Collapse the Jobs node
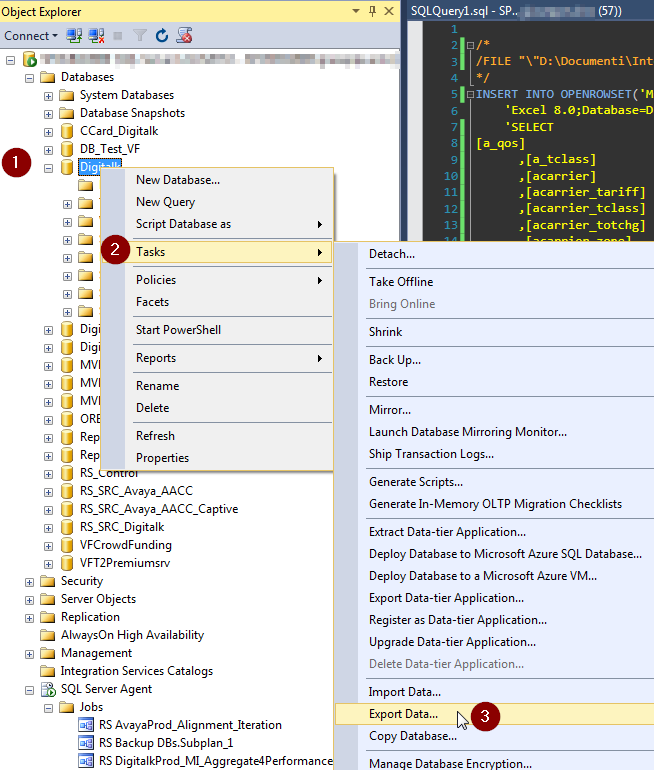 48,708
